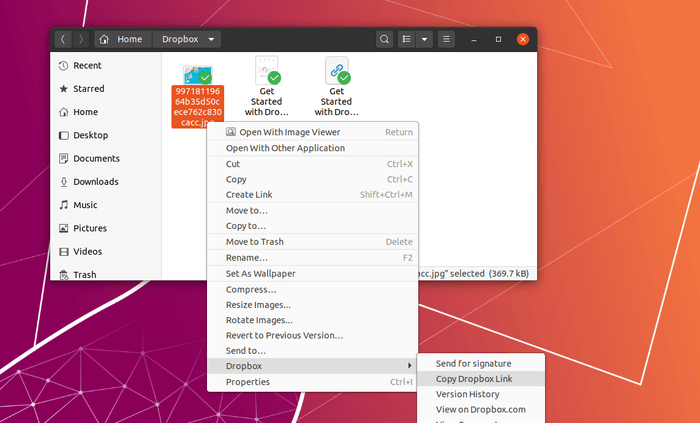Viewport: 700px width, 423px height.
Task: Open Recent in the sidebar
Action: [x=106, y=66]
